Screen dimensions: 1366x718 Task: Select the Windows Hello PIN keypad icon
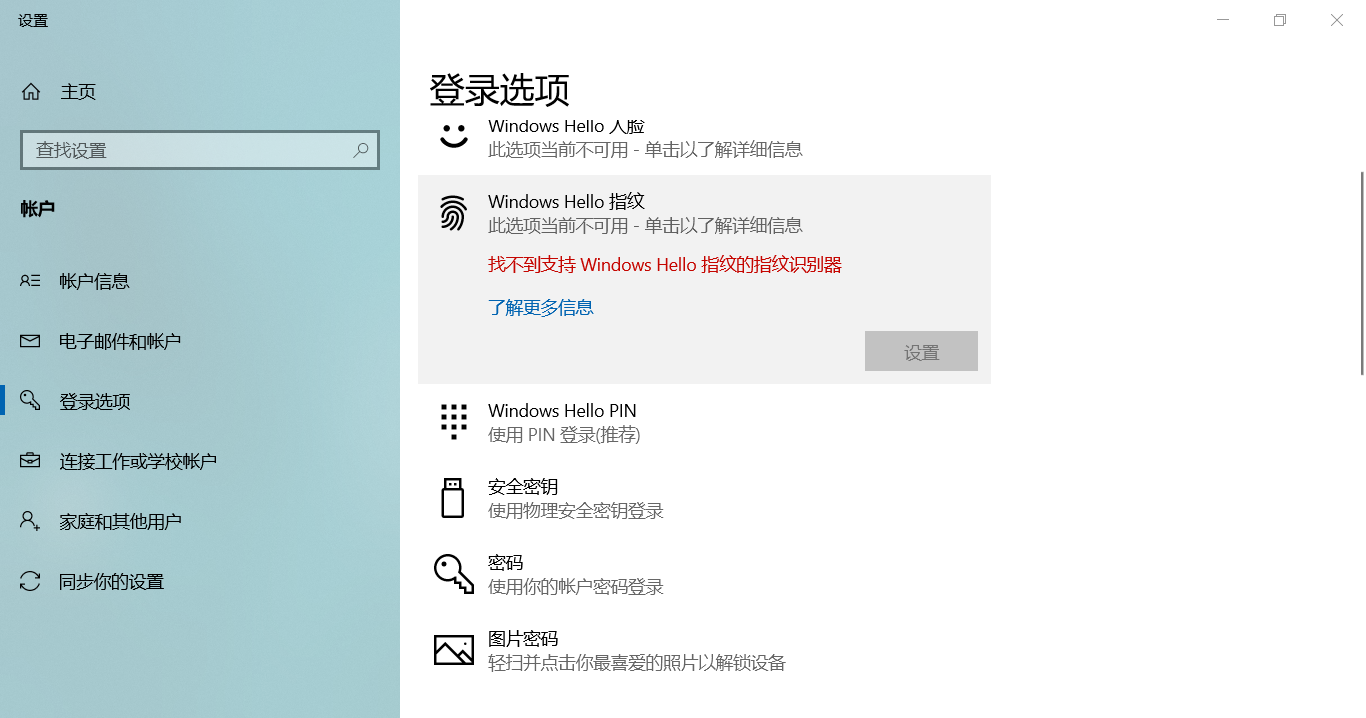pyautogui.click(x=453, y=422)
